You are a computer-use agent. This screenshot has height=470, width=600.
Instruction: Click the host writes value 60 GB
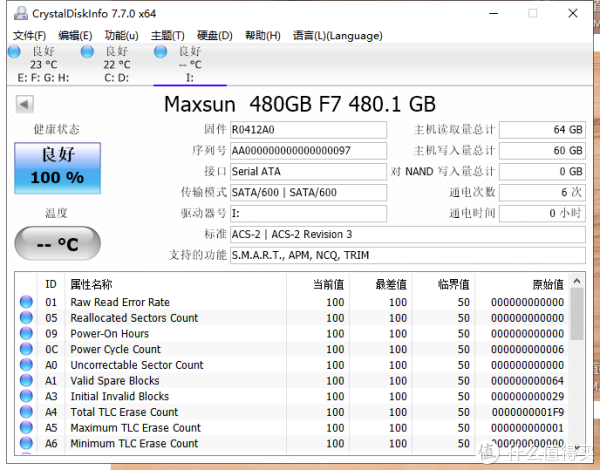tap(542, 150)
